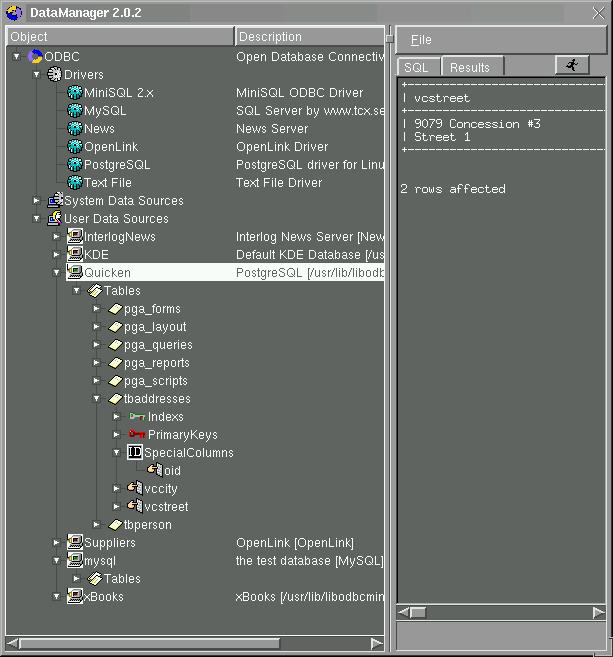Click the mysql data source icon
The height and width of the screenshot is (657, 613).
coord(75,560)
